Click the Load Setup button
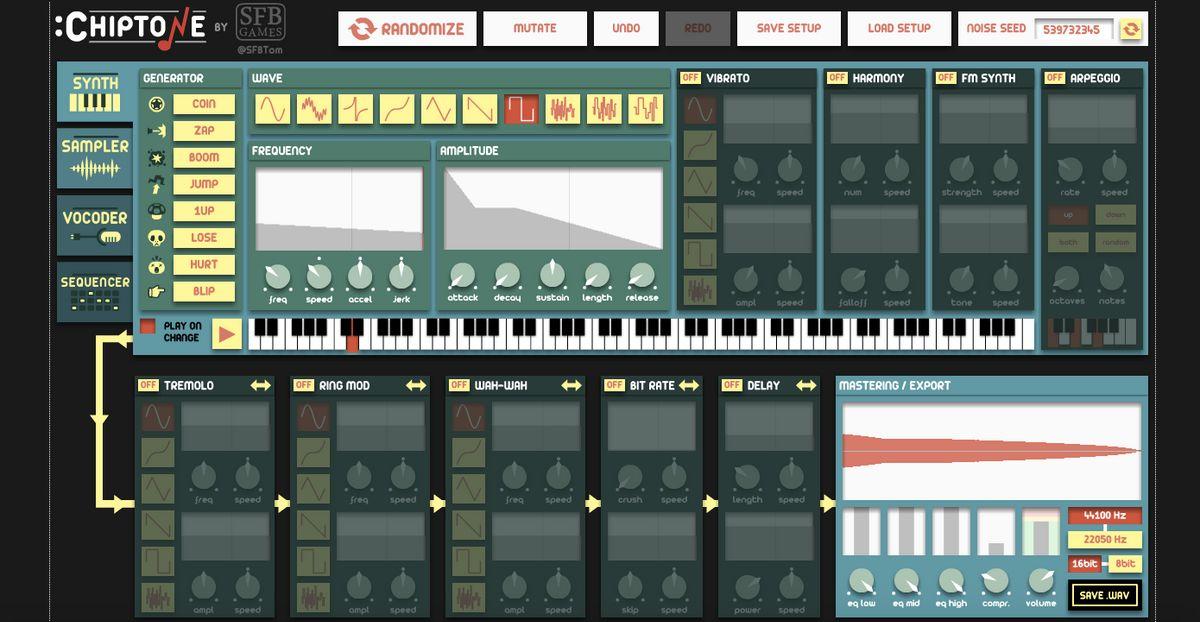The width and height of the screenshot is (1200, 622). pyautogui.click(x=899, y=29)
